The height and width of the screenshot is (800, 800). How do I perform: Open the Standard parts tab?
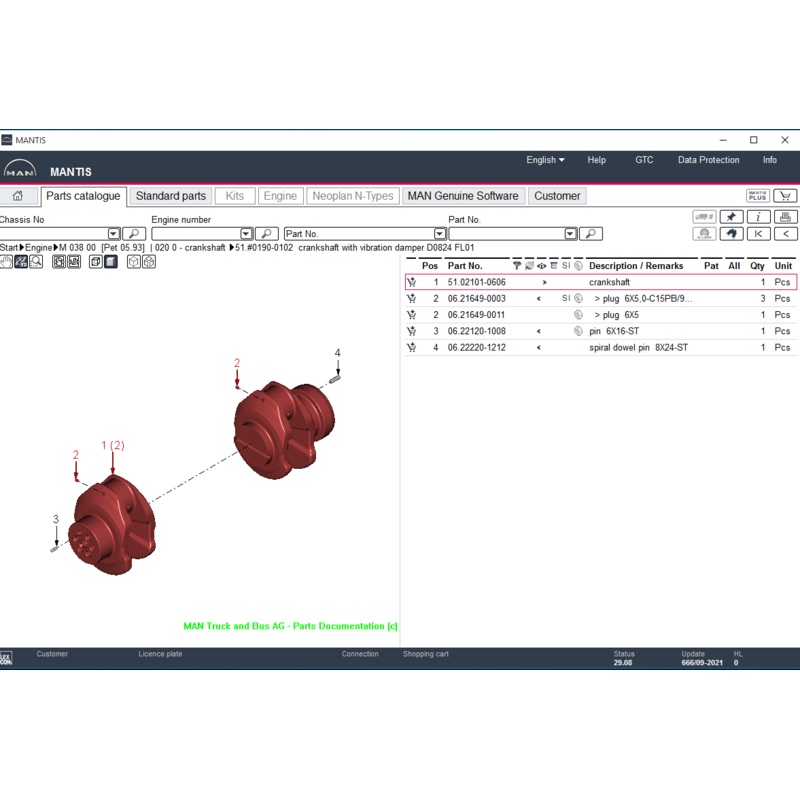point(171,196)
